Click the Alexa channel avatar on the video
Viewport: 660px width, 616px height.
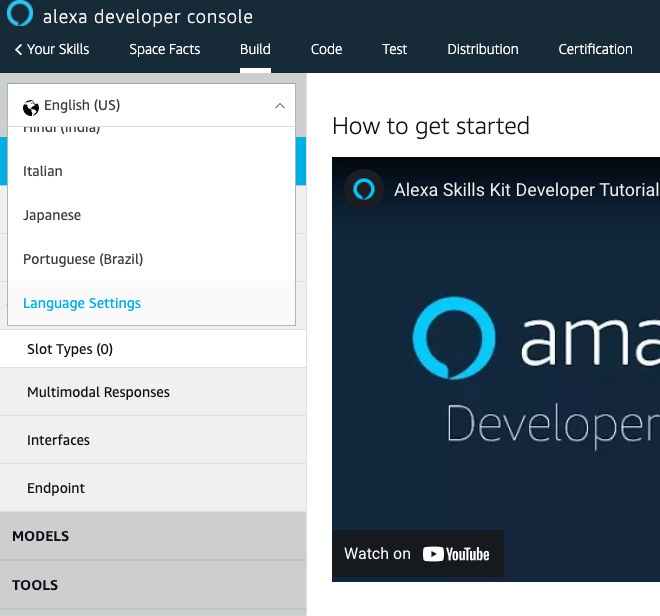364,189
